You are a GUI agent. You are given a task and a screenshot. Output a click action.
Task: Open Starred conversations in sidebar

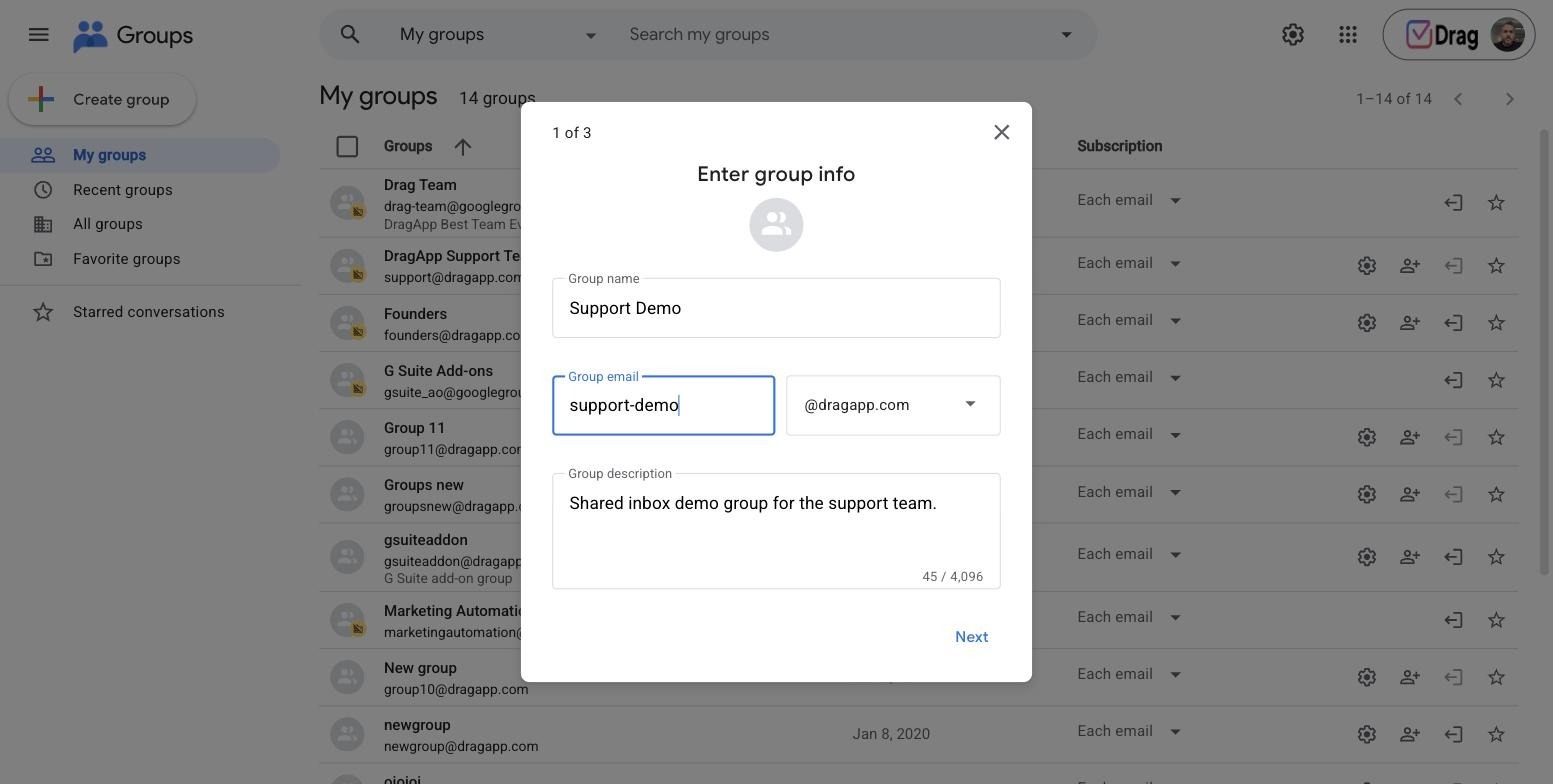pyautogui.click(x=140, y=312)
